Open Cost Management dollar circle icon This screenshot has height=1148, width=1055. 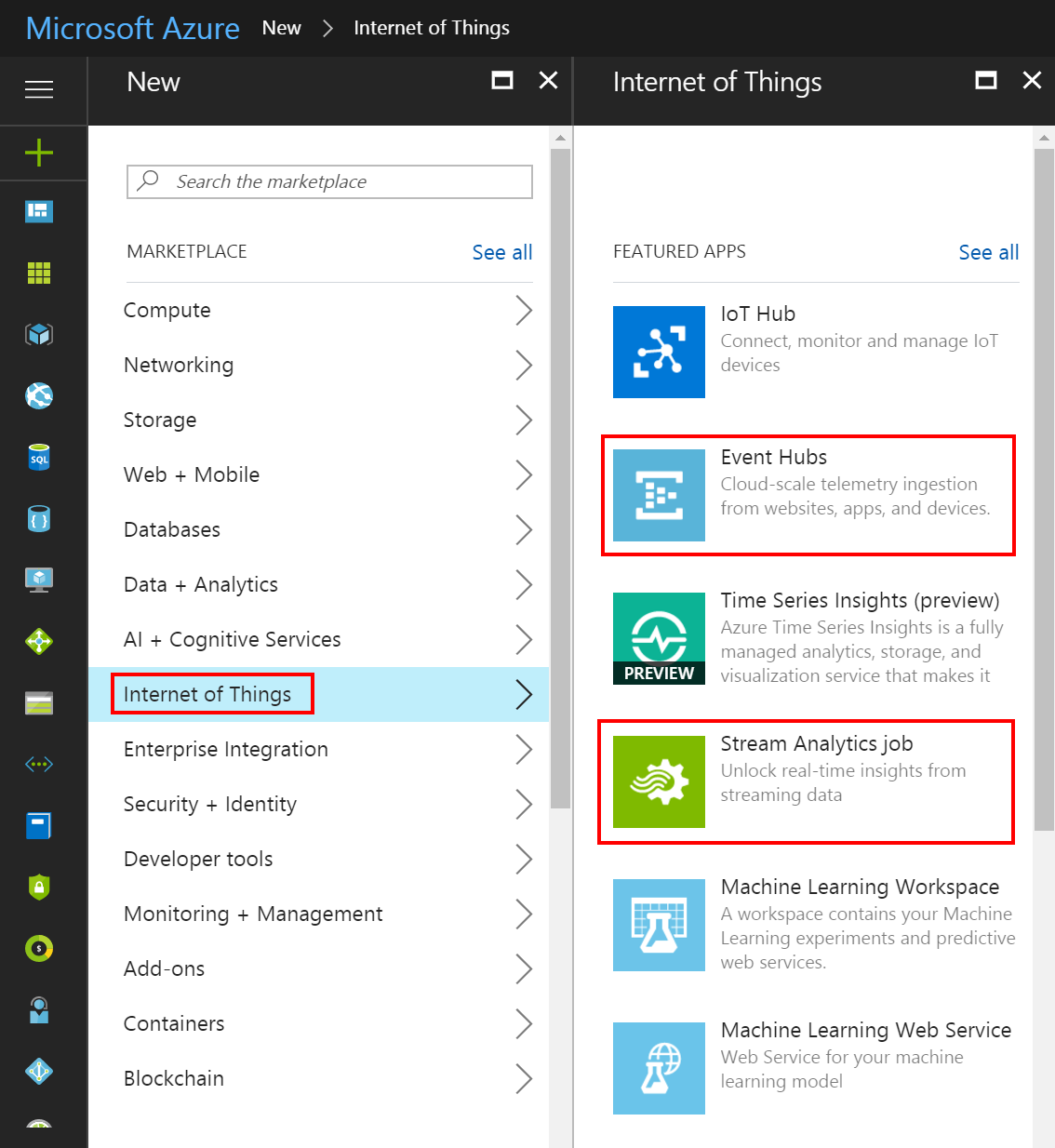tap(39, 948)
